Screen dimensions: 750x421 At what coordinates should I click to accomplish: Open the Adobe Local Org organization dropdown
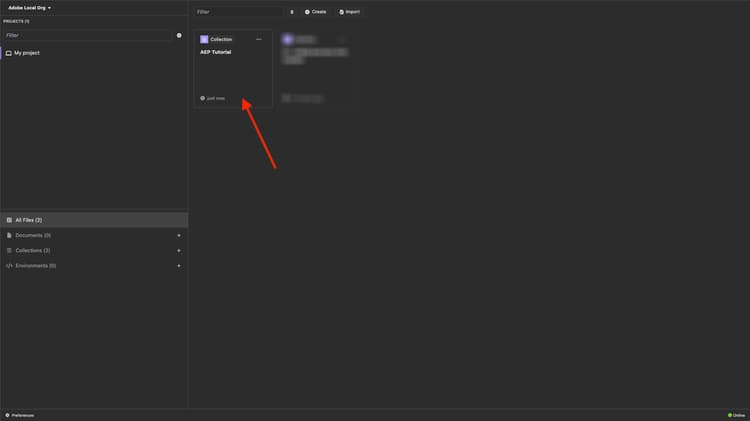point(29,8)
